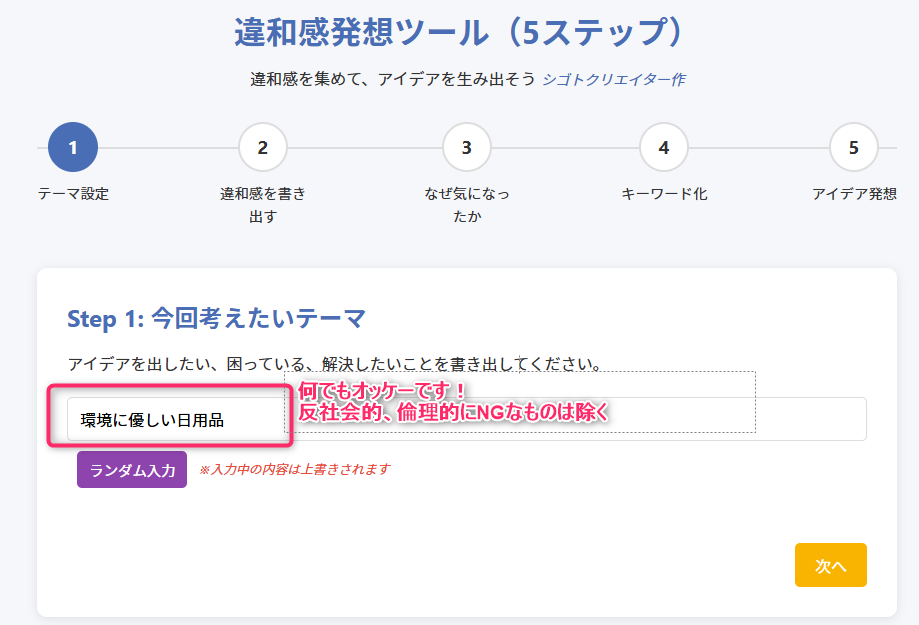Click the instruction text above the input
The width and height of the screenshot is (919, 625).
(x=335, y=362)
